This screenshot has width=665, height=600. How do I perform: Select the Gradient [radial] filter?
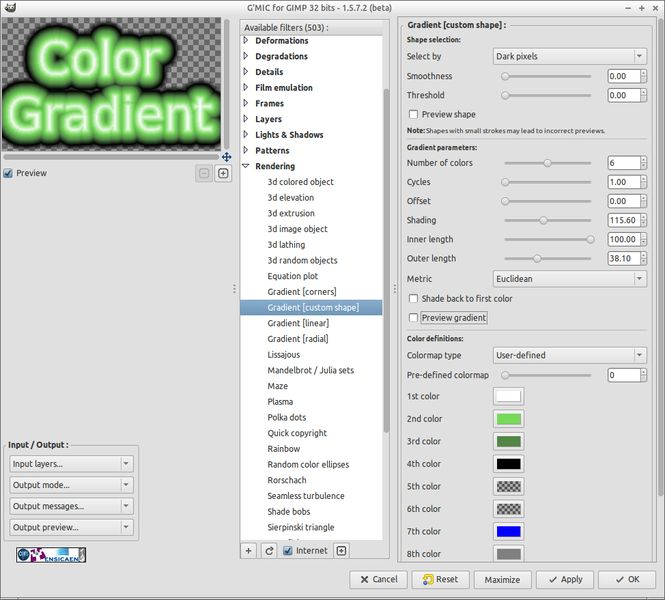(x=298, y=339)
